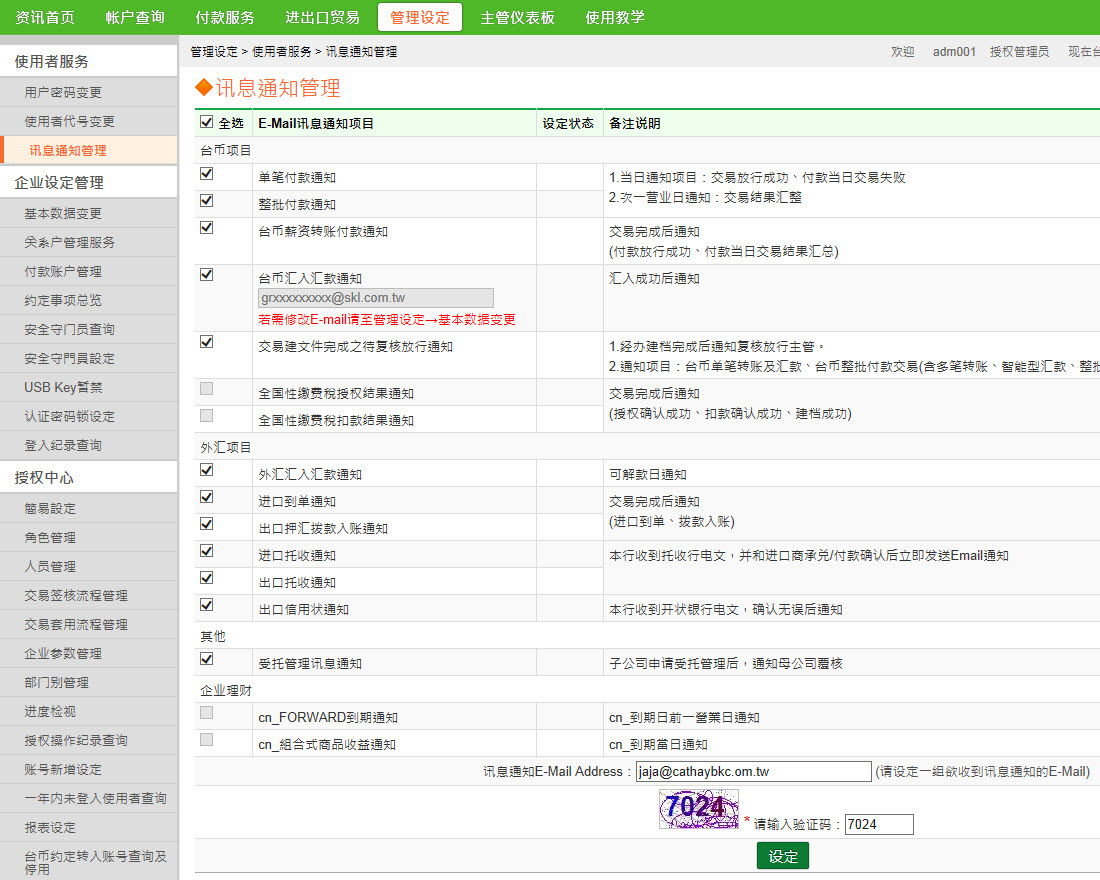Open the 主管仪表板 menu
Viewport: 1100px width, 880px height.
(517, 17)
